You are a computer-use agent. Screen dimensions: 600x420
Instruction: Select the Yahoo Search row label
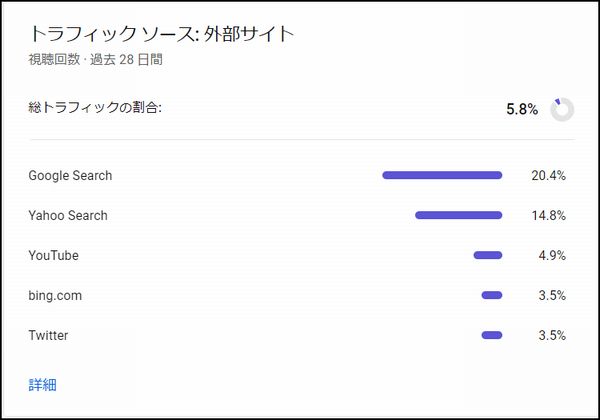pyautogui.click(x=68, y=215)
